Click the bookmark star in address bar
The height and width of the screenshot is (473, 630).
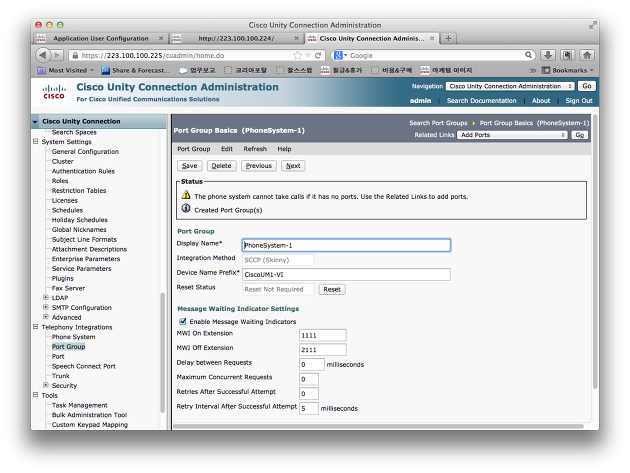click(297, 55)
